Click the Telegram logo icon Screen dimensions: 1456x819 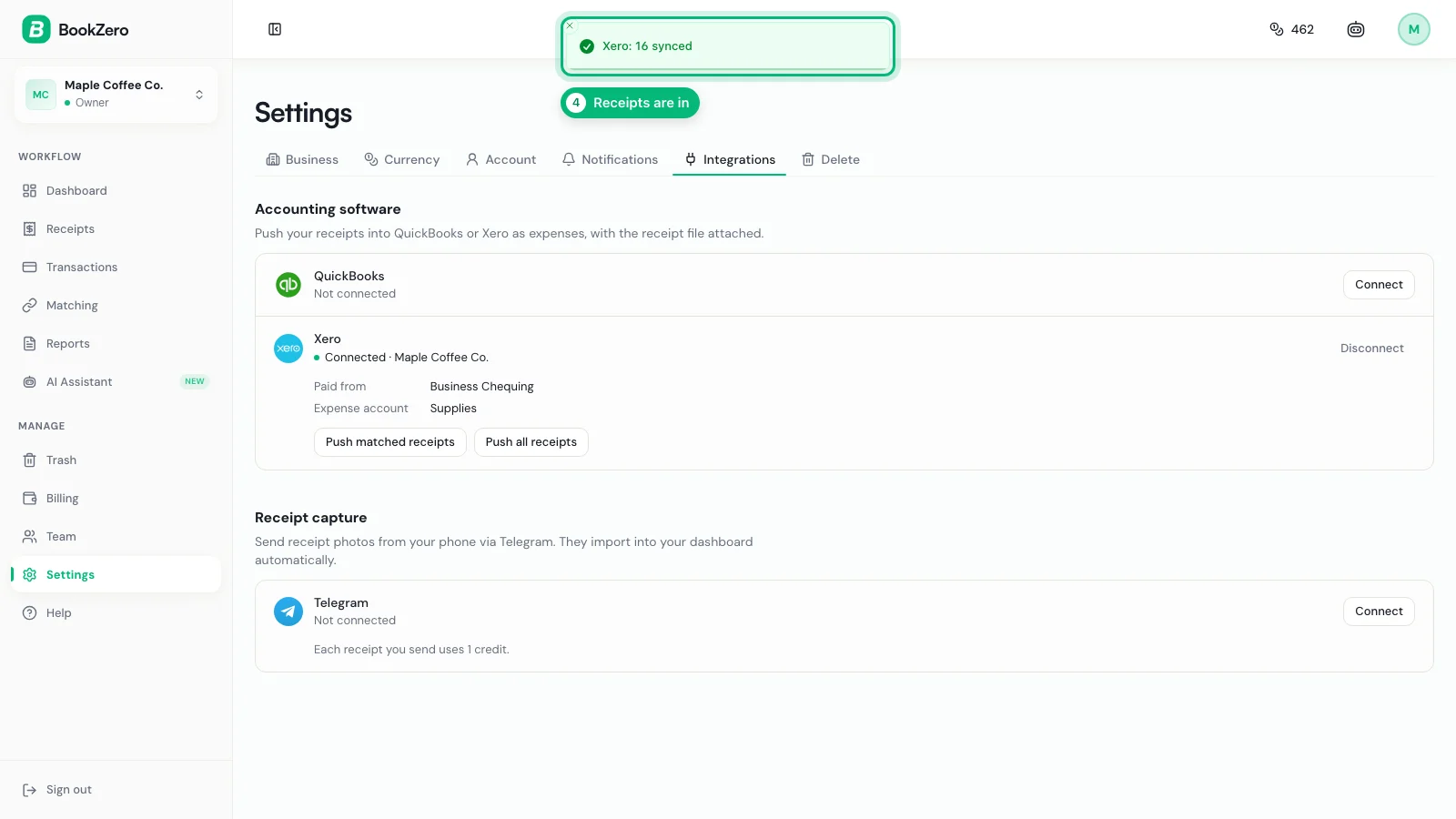tap(288, 612)
